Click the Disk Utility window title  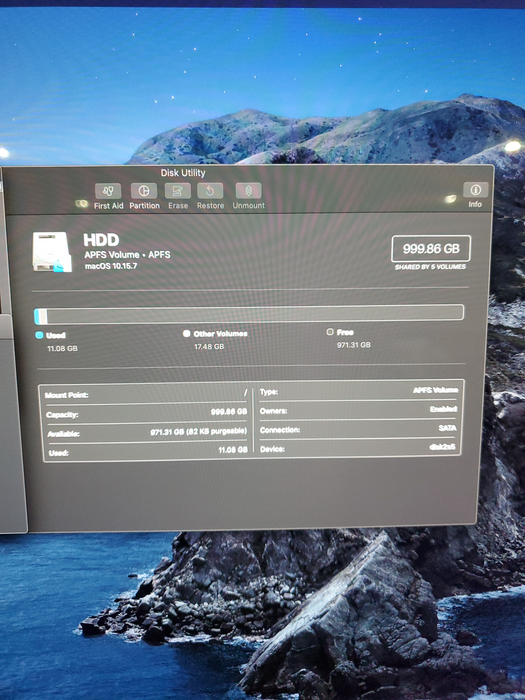(183, 173)
